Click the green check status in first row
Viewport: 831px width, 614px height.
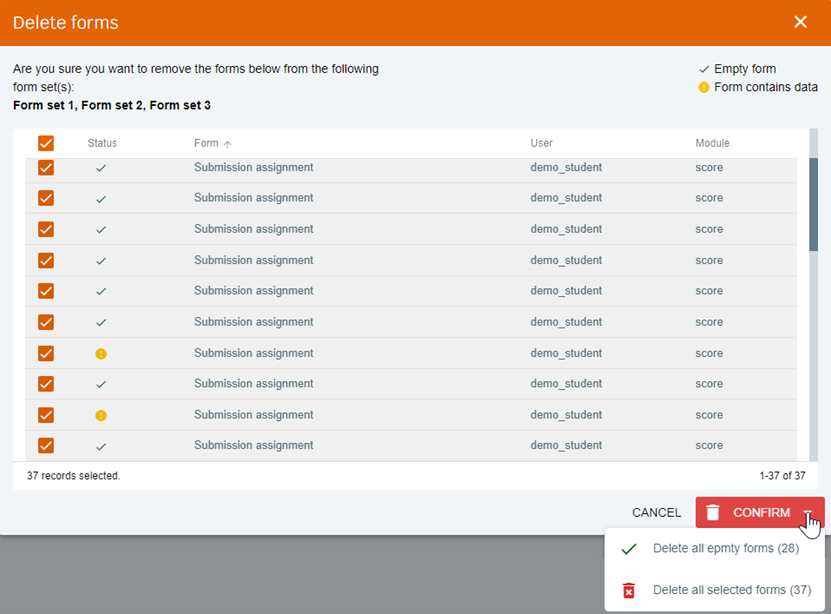(x=101, y=168)
